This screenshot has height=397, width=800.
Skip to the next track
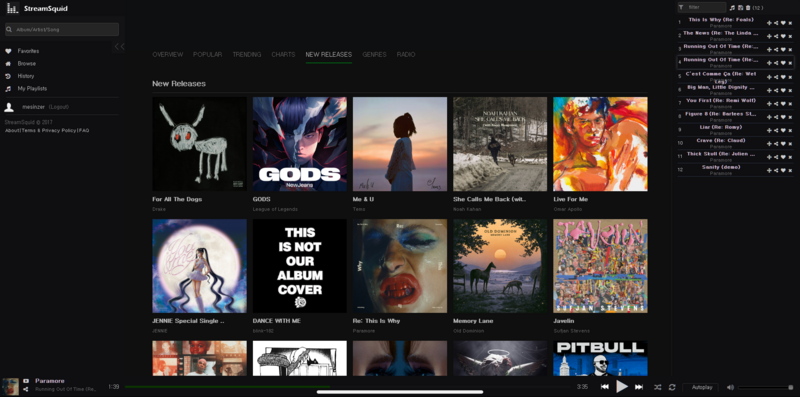coord(638,387)
